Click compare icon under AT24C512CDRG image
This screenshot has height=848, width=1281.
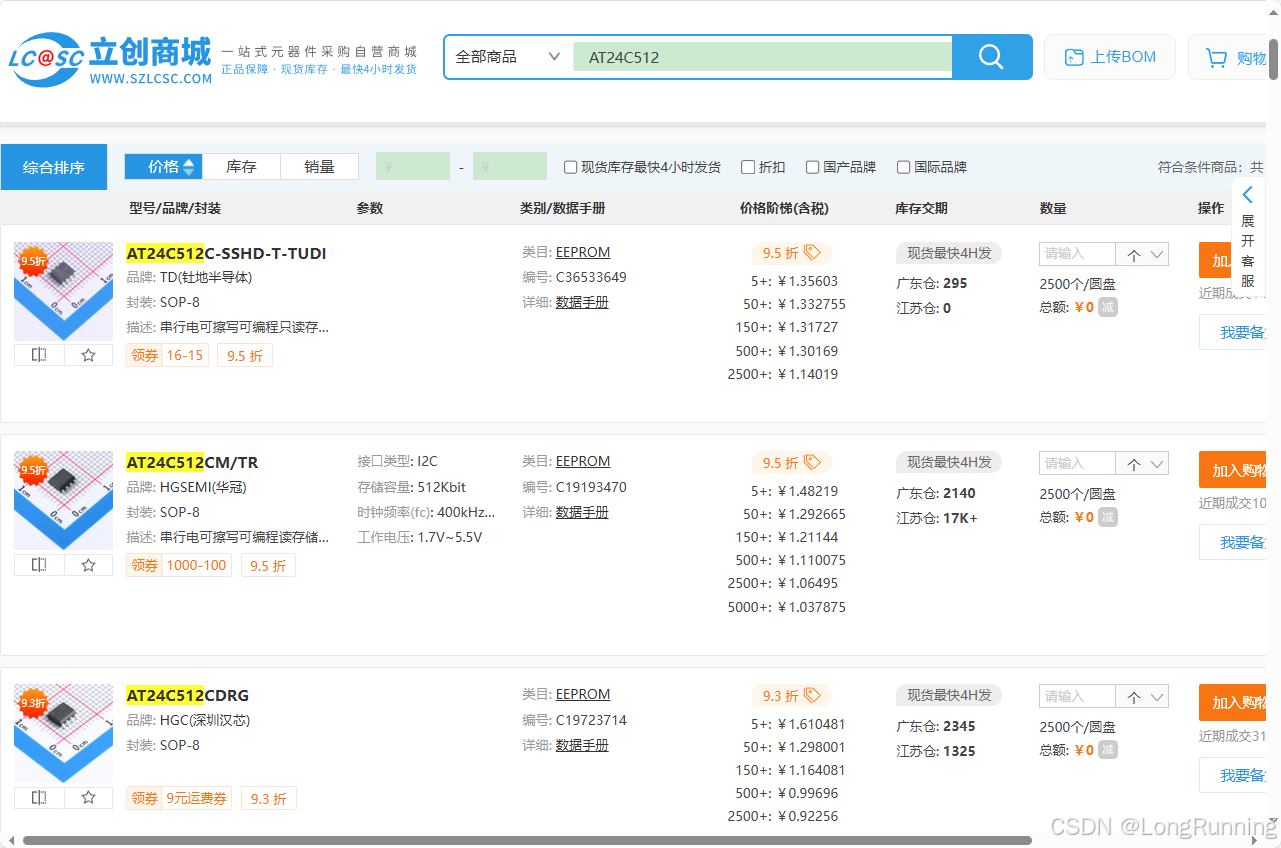39,798
